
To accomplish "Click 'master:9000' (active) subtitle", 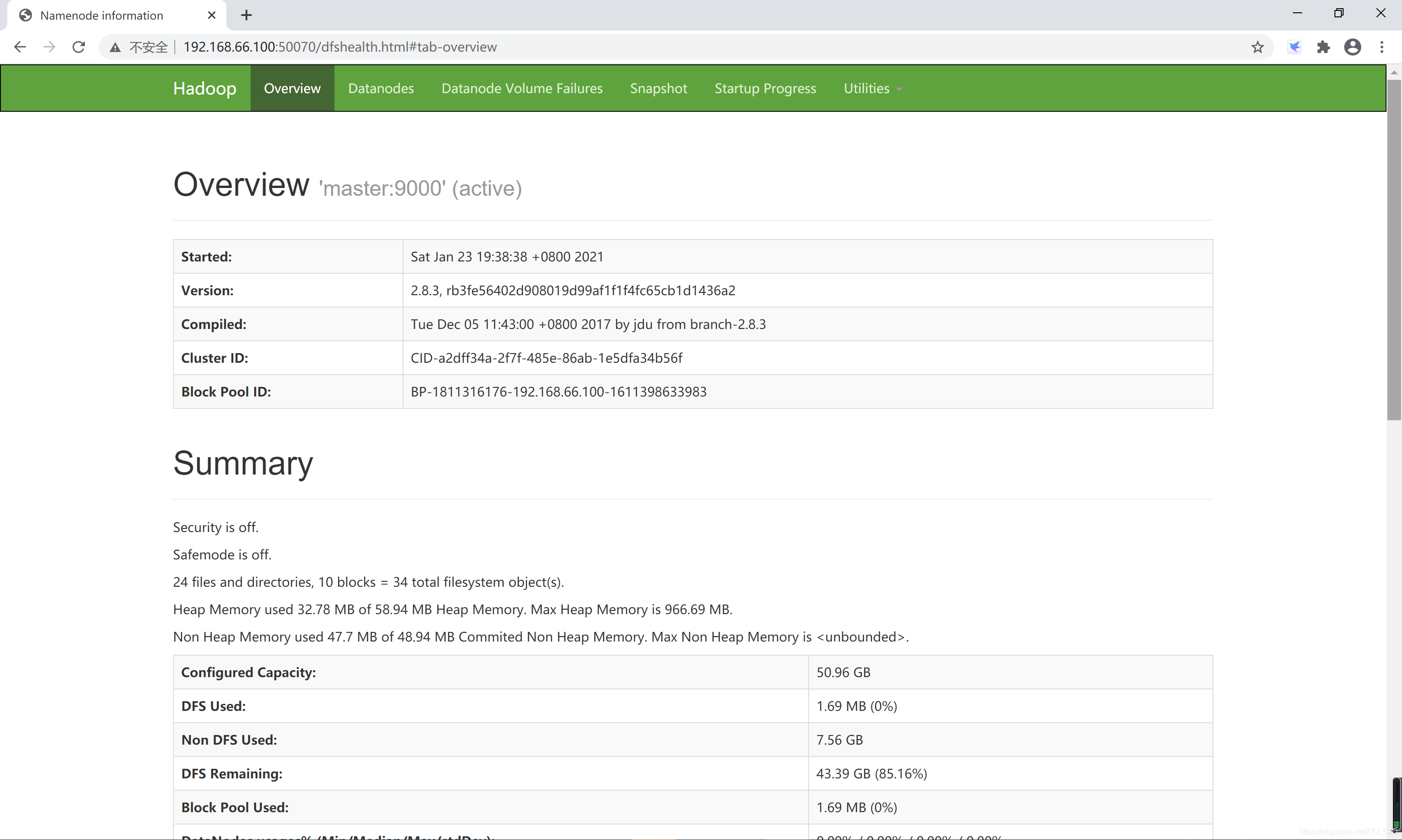I will [420, 188].
